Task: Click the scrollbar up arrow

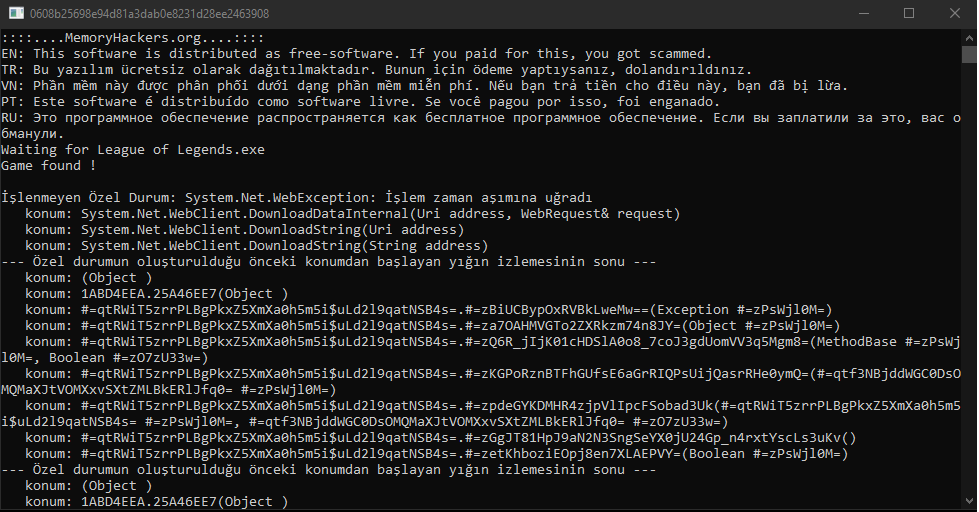Action: point(968,37)
